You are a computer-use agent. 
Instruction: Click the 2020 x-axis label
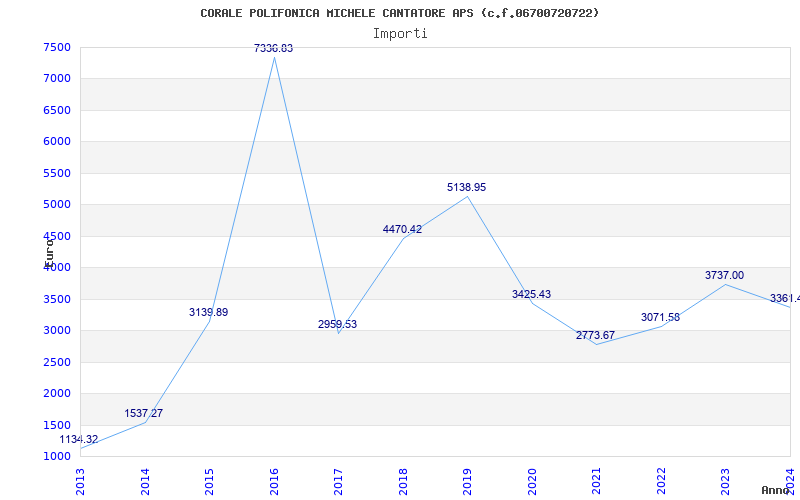(x=532, y=482)
